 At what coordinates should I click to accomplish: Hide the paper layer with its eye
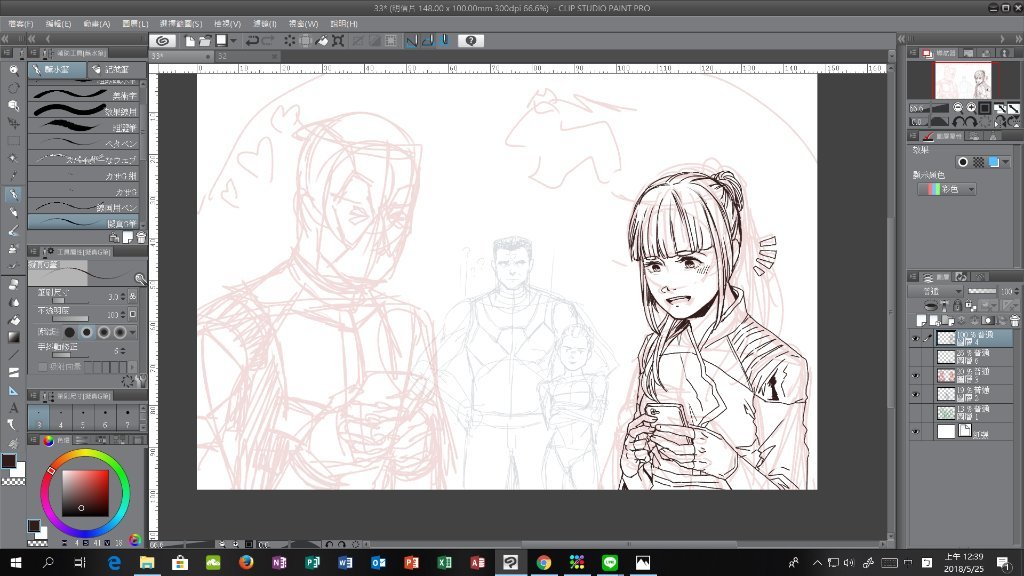915,432
